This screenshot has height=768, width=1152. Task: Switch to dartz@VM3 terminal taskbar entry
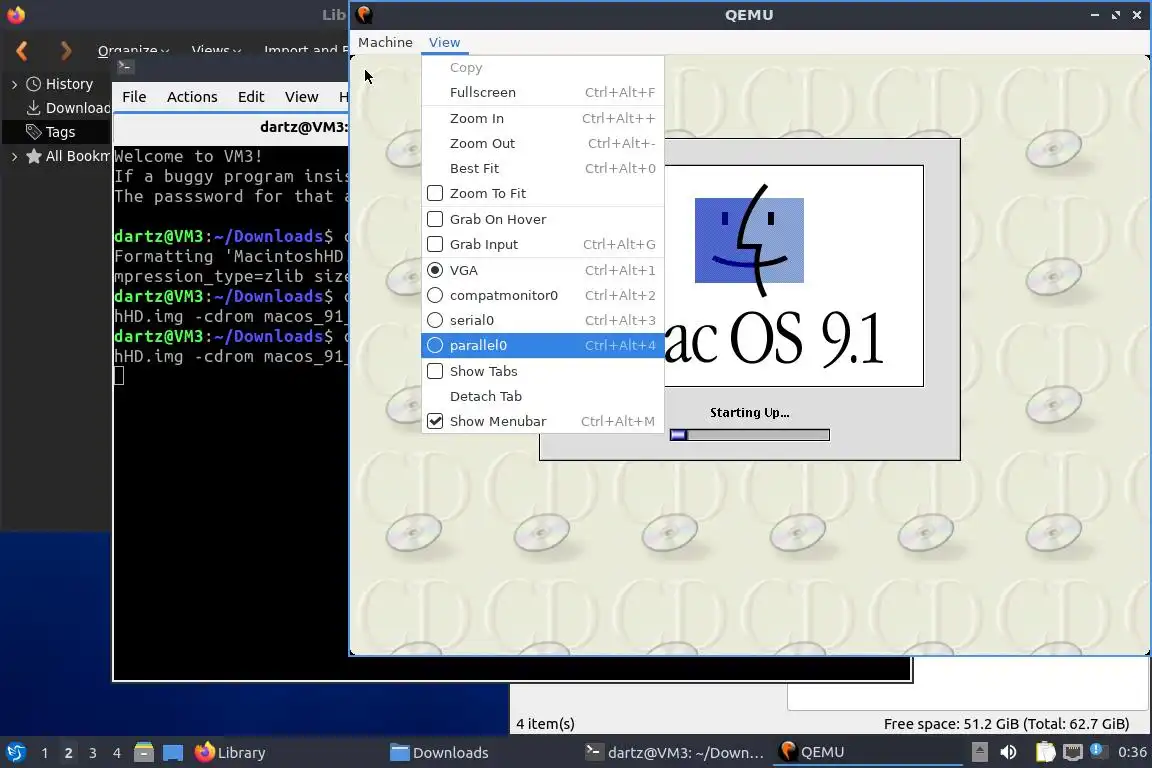674,753
